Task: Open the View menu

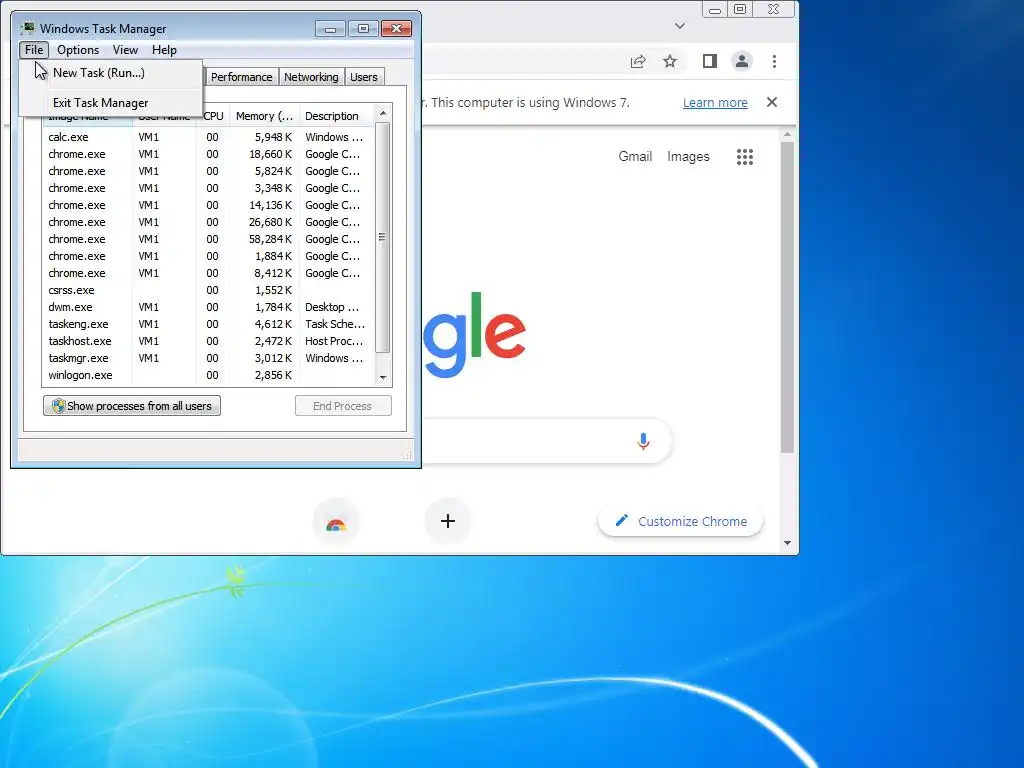Action: [x=125, y=50]
